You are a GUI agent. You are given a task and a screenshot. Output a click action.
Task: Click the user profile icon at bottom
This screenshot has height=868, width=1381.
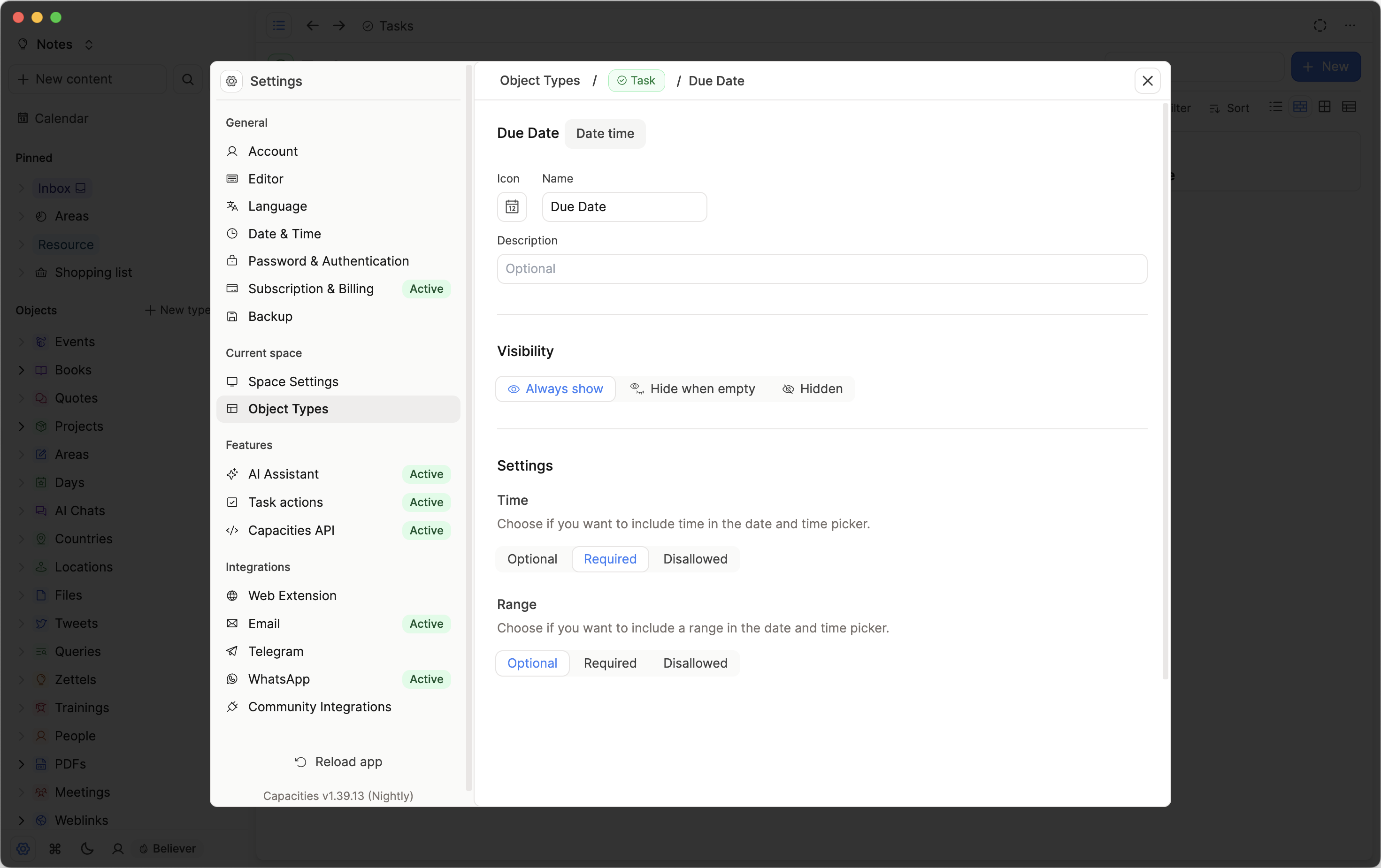[x=118, y=848]
